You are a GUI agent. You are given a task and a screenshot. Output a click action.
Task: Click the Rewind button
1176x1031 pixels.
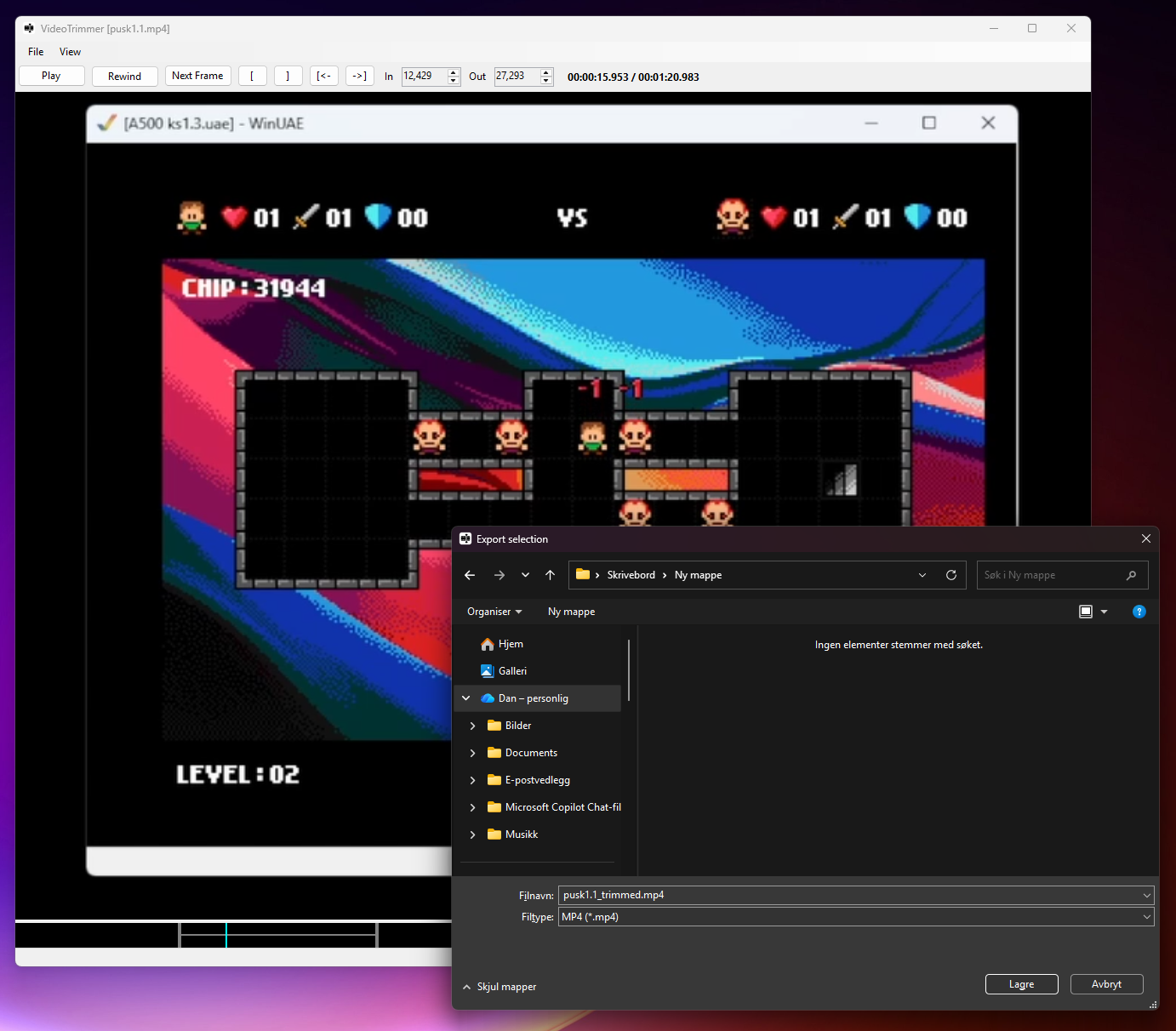point(125,76)
